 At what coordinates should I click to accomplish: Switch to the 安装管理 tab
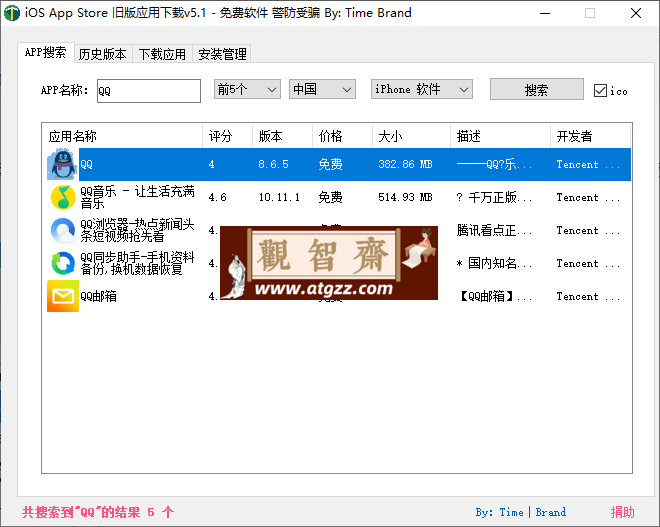(222, 54)
